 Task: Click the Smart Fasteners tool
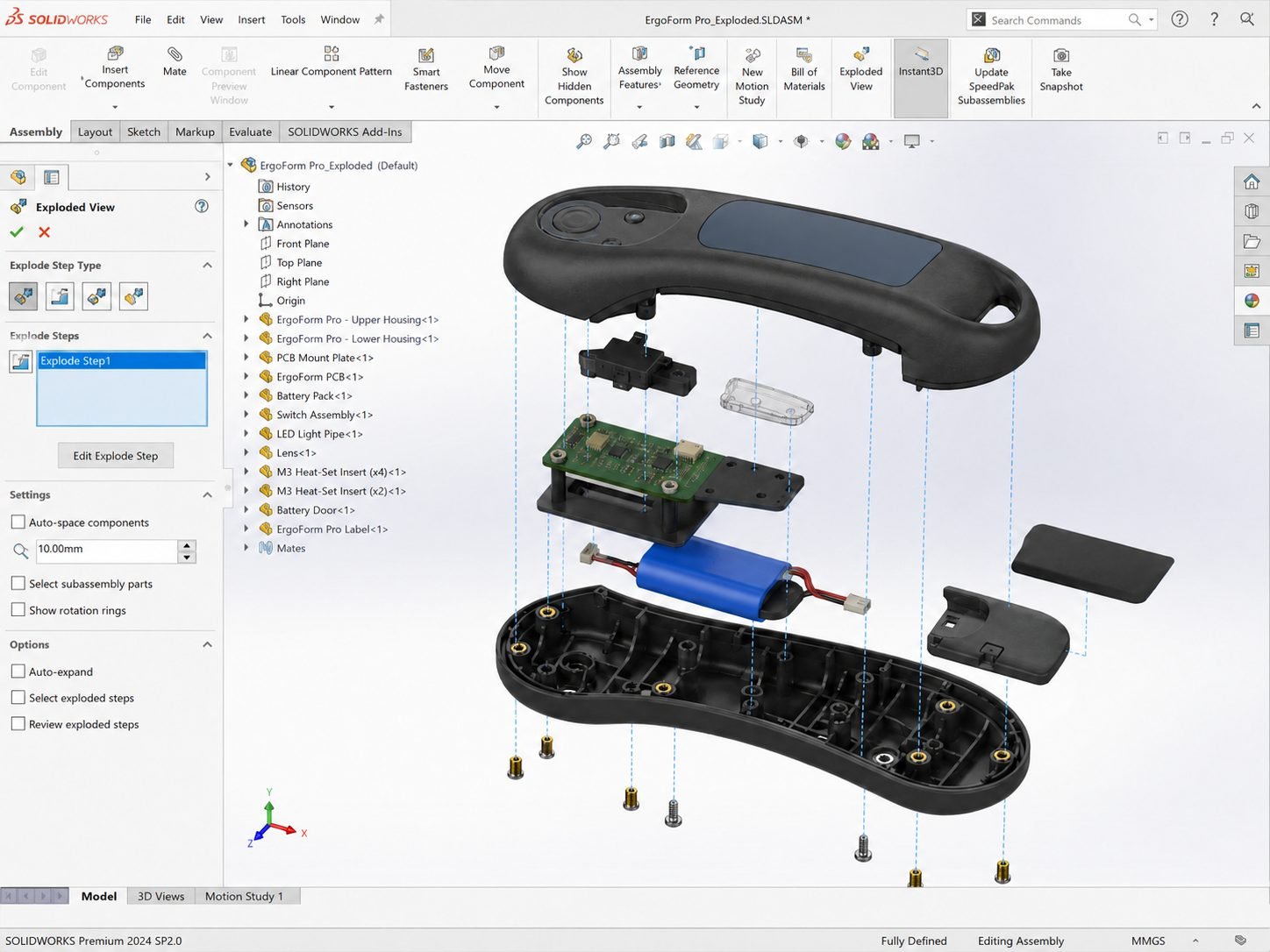pos(426,69)
